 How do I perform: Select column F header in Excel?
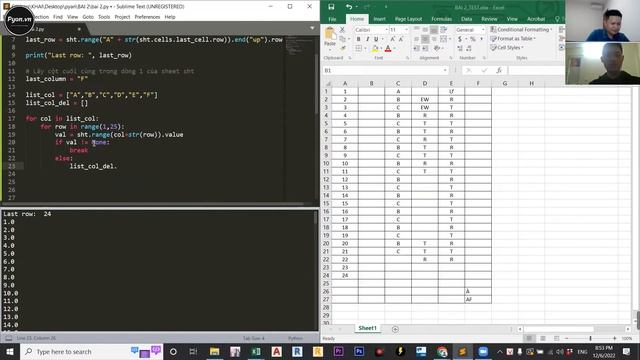[478, 83]
